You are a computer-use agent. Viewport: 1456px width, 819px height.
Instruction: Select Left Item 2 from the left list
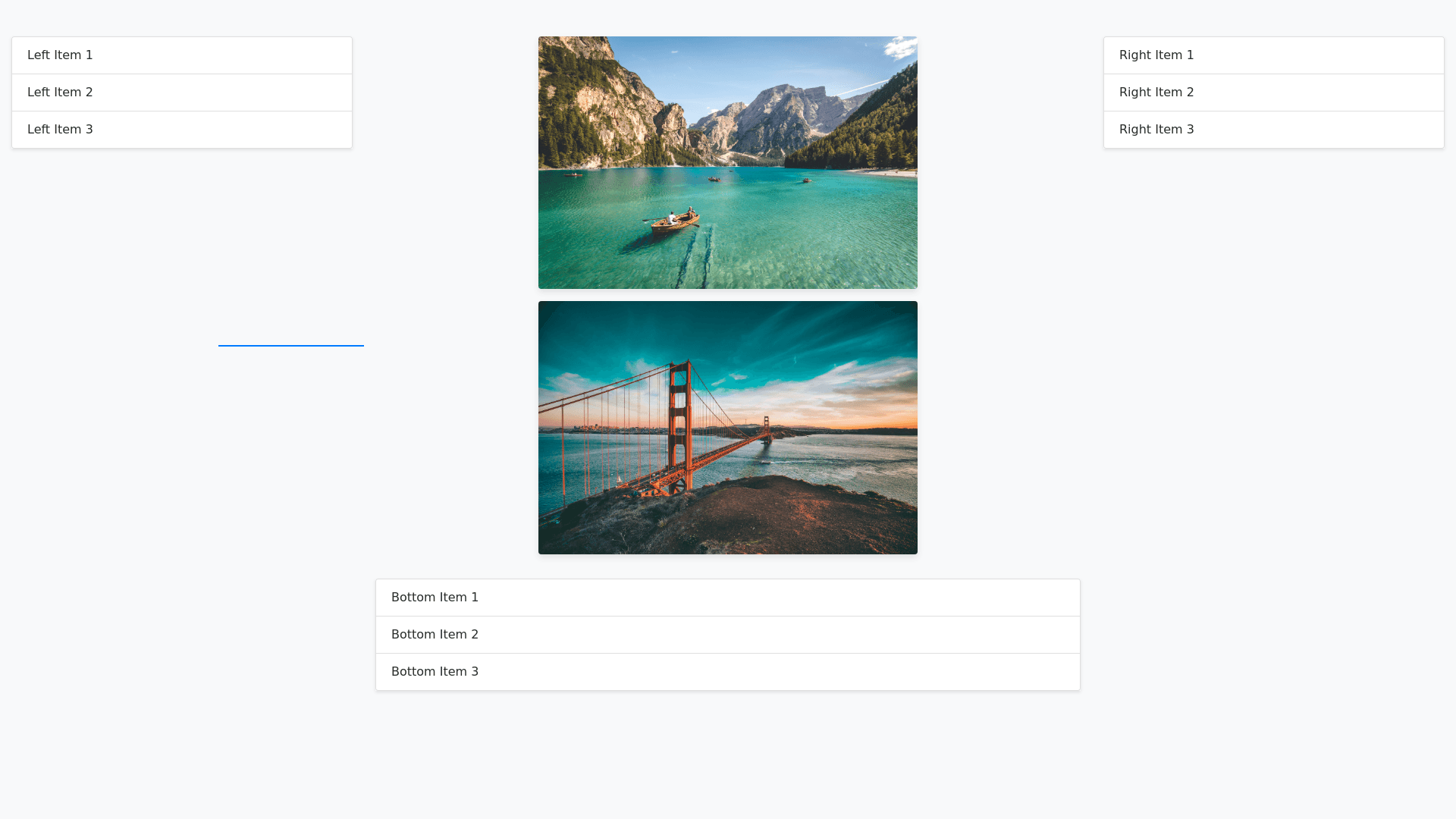pyautogui.click(x=182, y=92)
